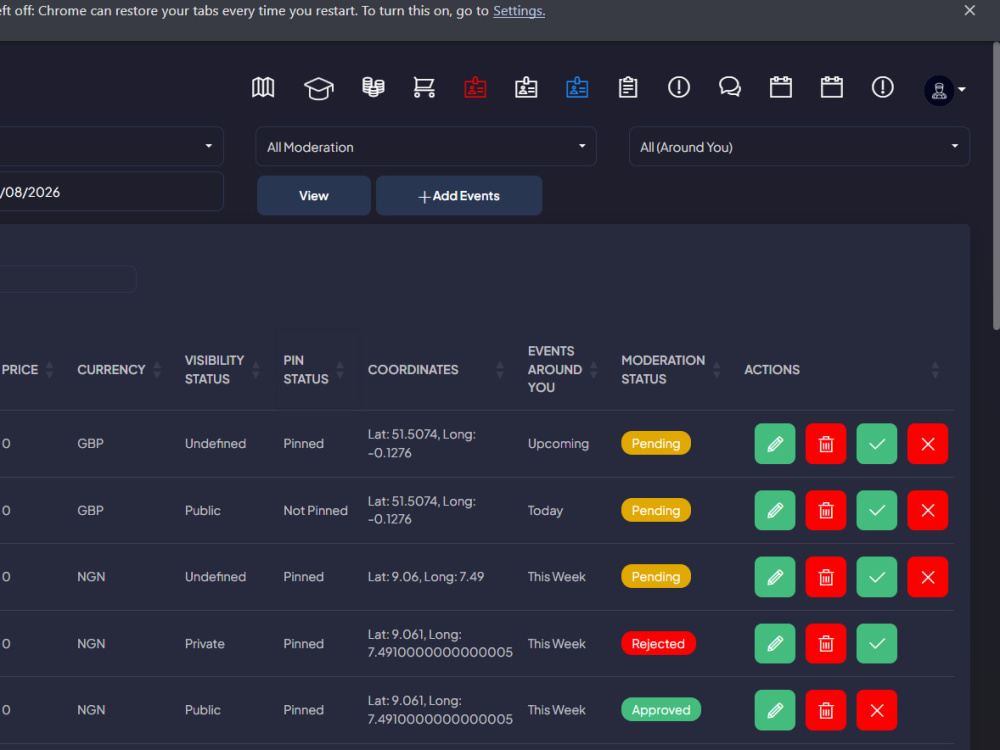1000x750 pixels.
Task: Open the chat bubbles icon
Action: [730, 87]
